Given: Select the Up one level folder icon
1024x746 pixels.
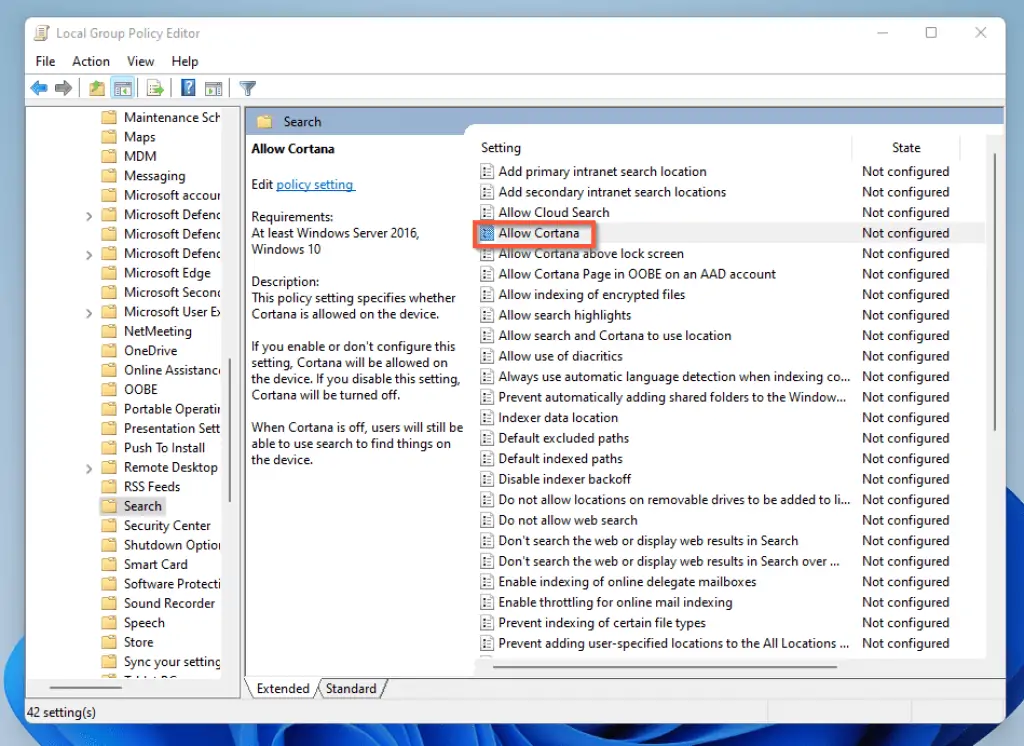Looking at the screenshot, I should (96, 88).
